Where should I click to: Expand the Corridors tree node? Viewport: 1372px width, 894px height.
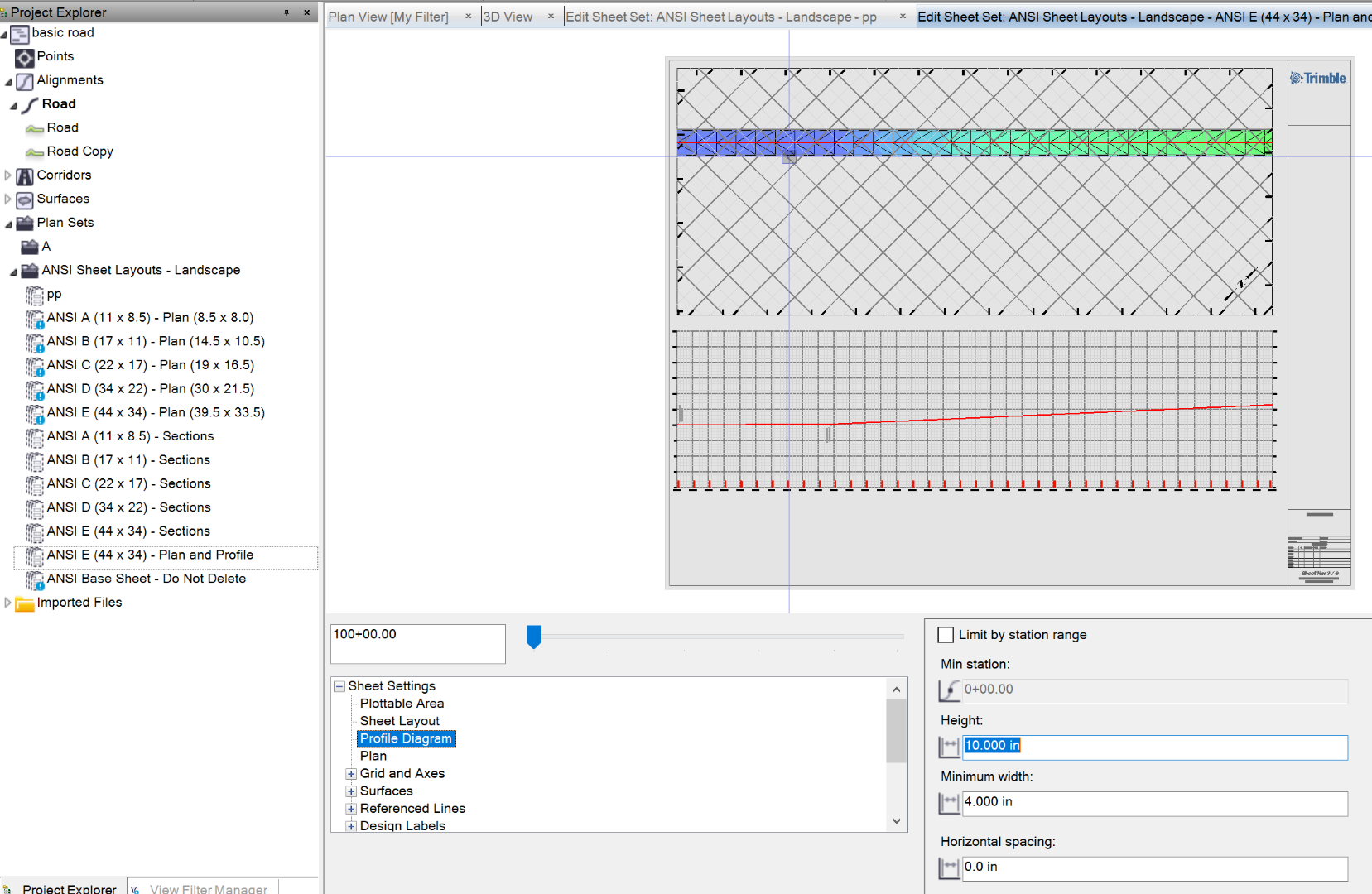coord(8,175)
